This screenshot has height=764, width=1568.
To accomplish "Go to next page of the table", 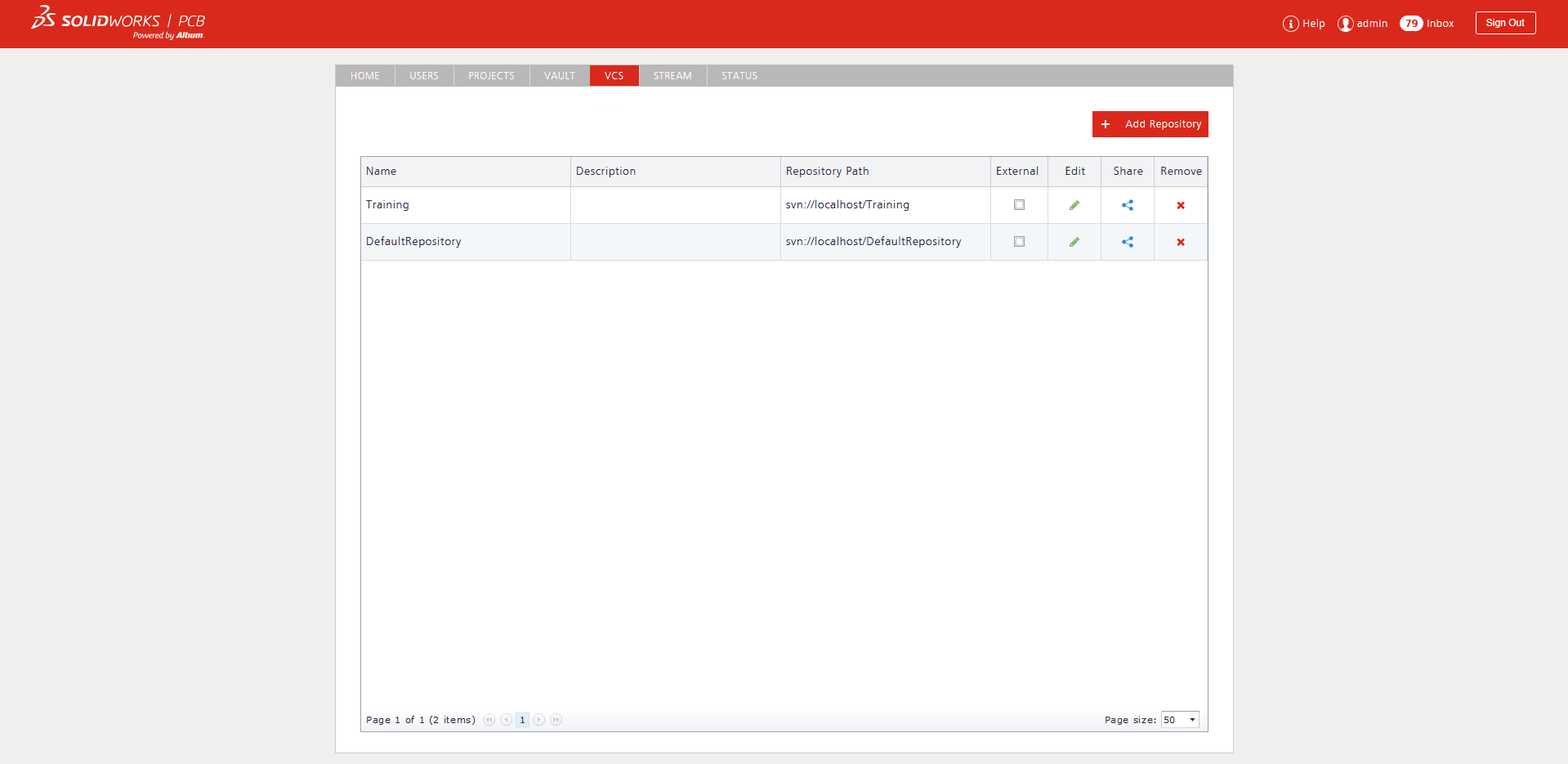I will tap(539, 720).
